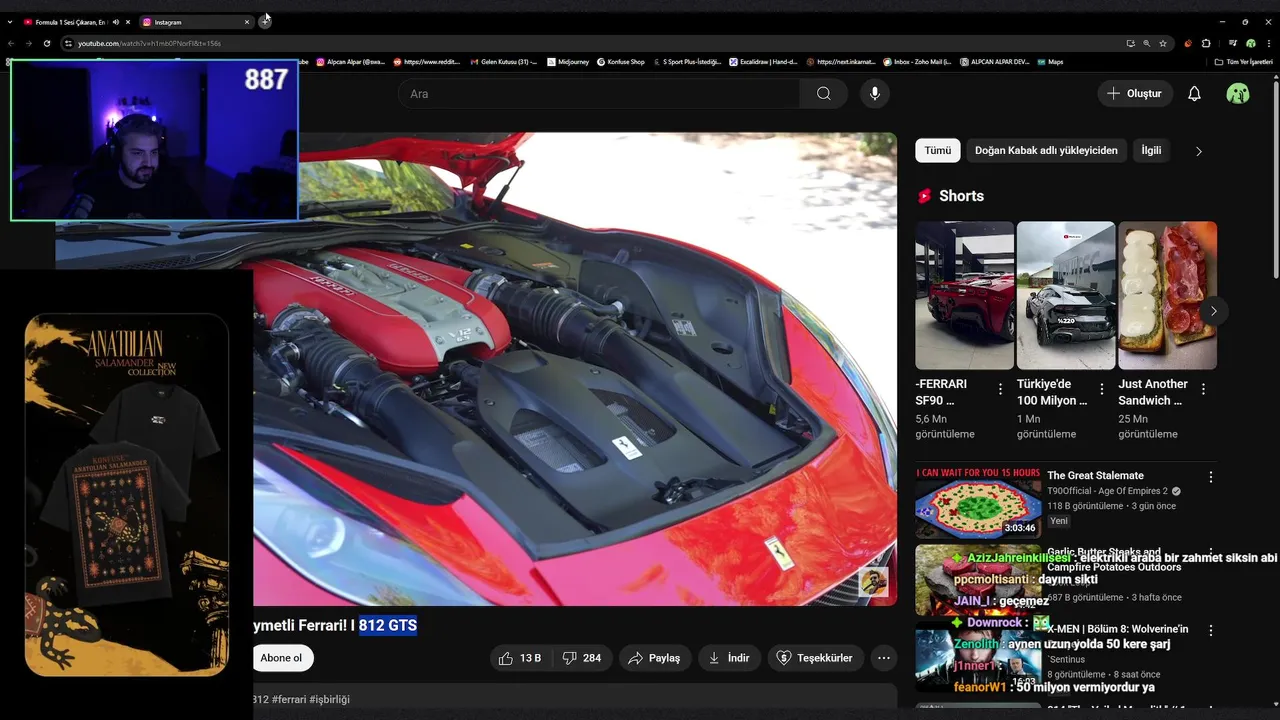Click the Abone ol subscribe button
Image resolution: width=1280 pixels, height=720 pixels.
[x=282, y=658]
